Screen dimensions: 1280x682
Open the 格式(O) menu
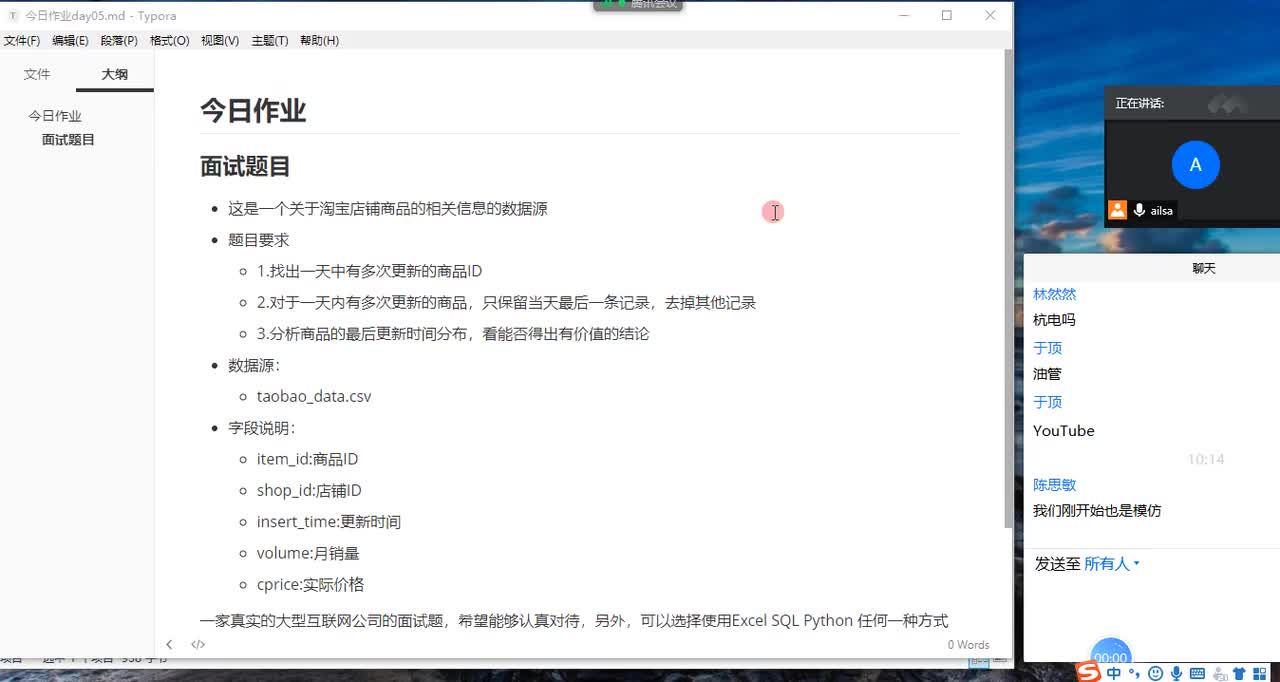point(169,41)
